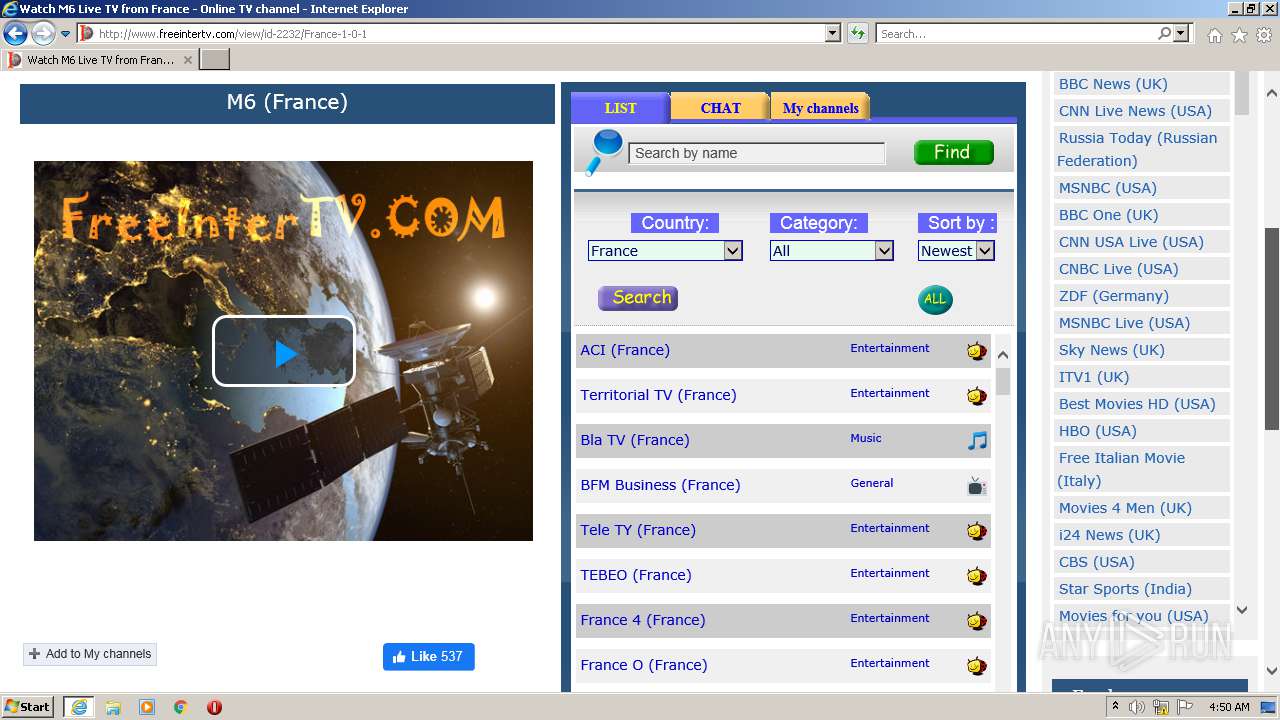Screen dimensions: 1280x720
Task: Play the M6 video stream
Action: [284, 351]
